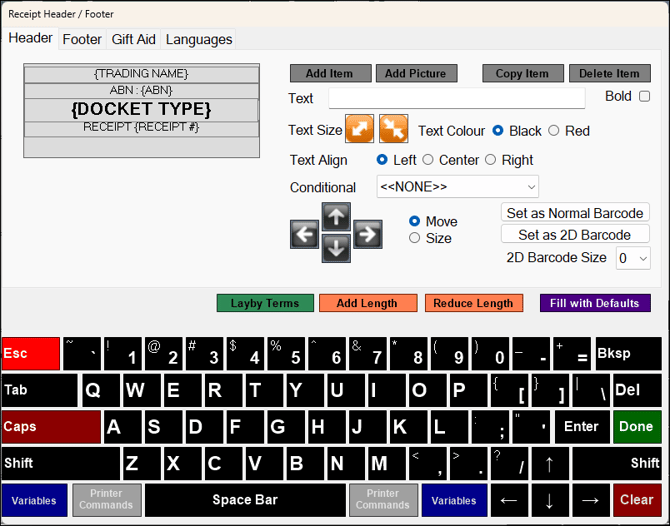Tap the keyboard up arrow key beside Shift
The image size is (670, 526).
click(x=550, y=464)
